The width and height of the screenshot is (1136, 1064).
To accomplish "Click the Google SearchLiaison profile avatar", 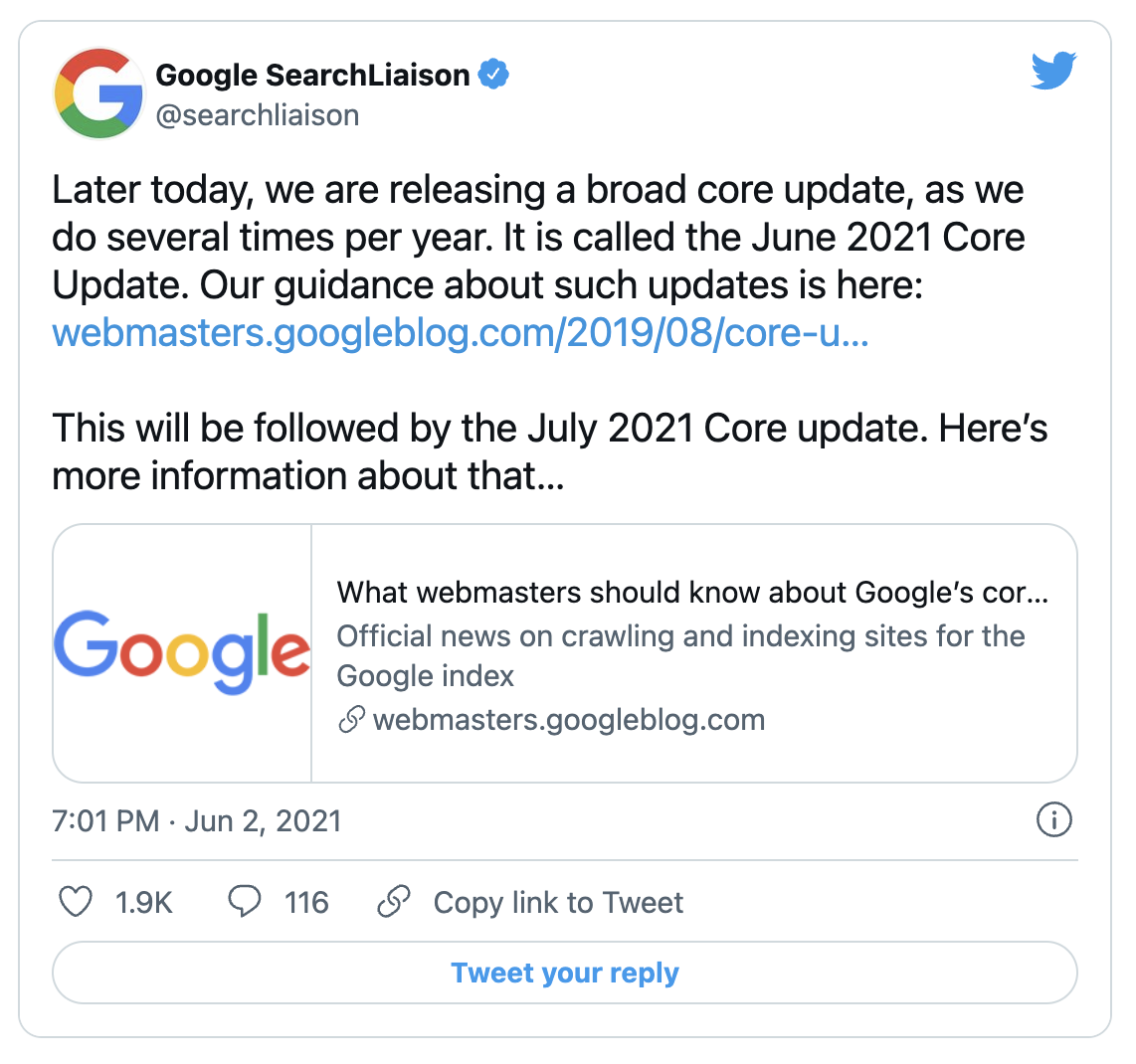I will (x=98, y=93).
